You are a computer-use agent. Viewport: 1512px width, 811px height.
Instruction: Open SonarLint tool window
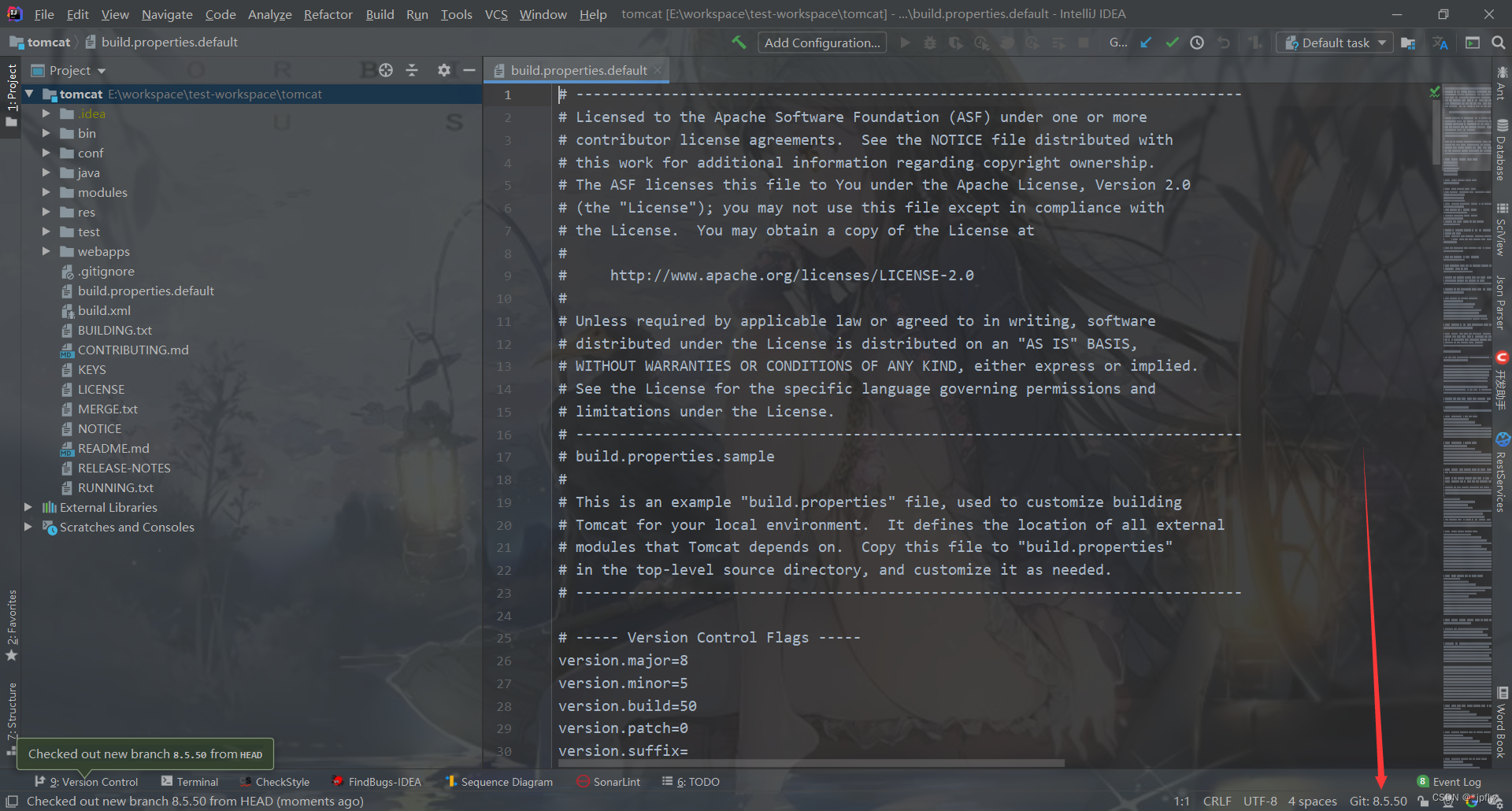coord(608,782)
